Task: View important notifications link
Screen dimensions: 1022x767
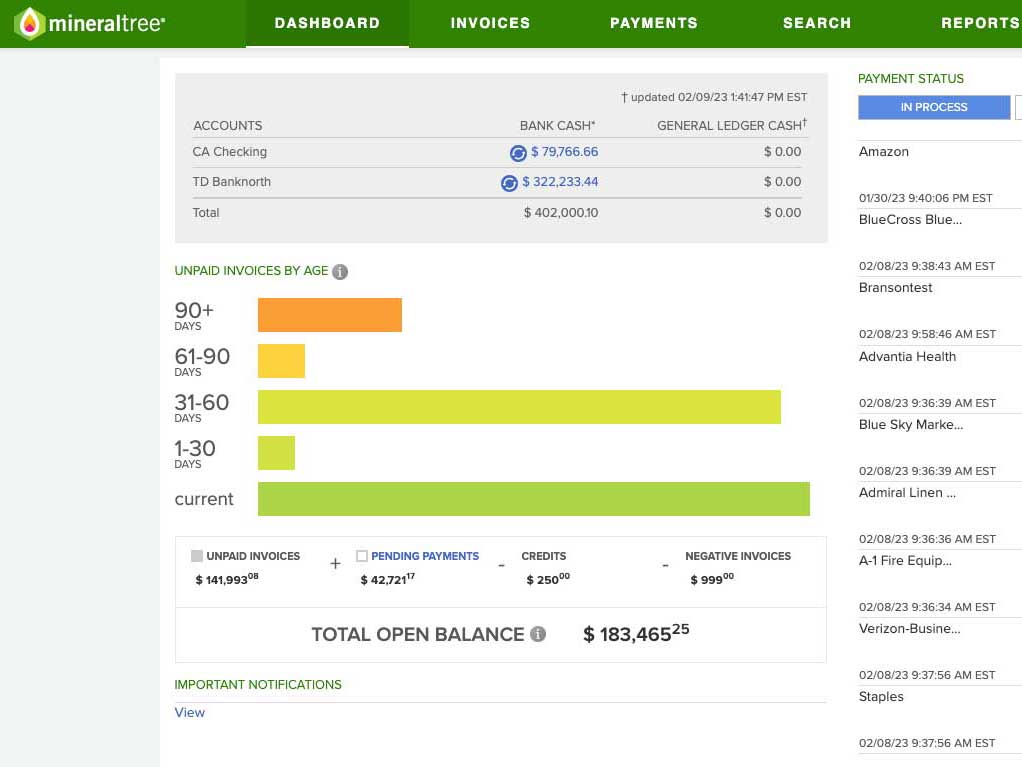Action: pyautogui.click(x=190, y=712)
